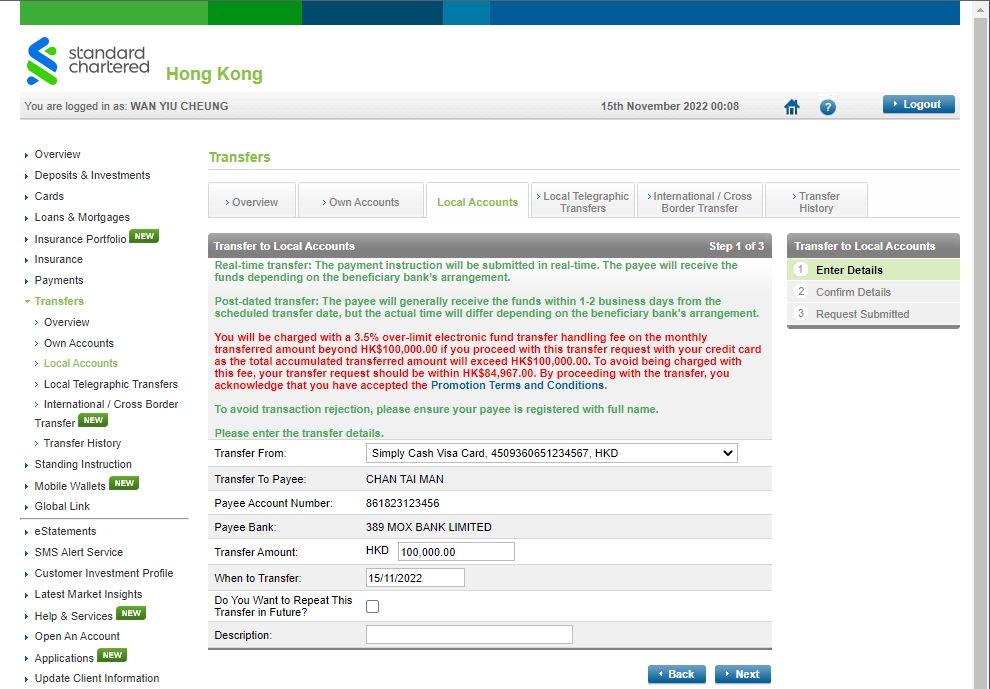This screenshot has height=689, width=990.
Task: Click the NEW badge beside Help & Services
Action: (x=131, y=613)
